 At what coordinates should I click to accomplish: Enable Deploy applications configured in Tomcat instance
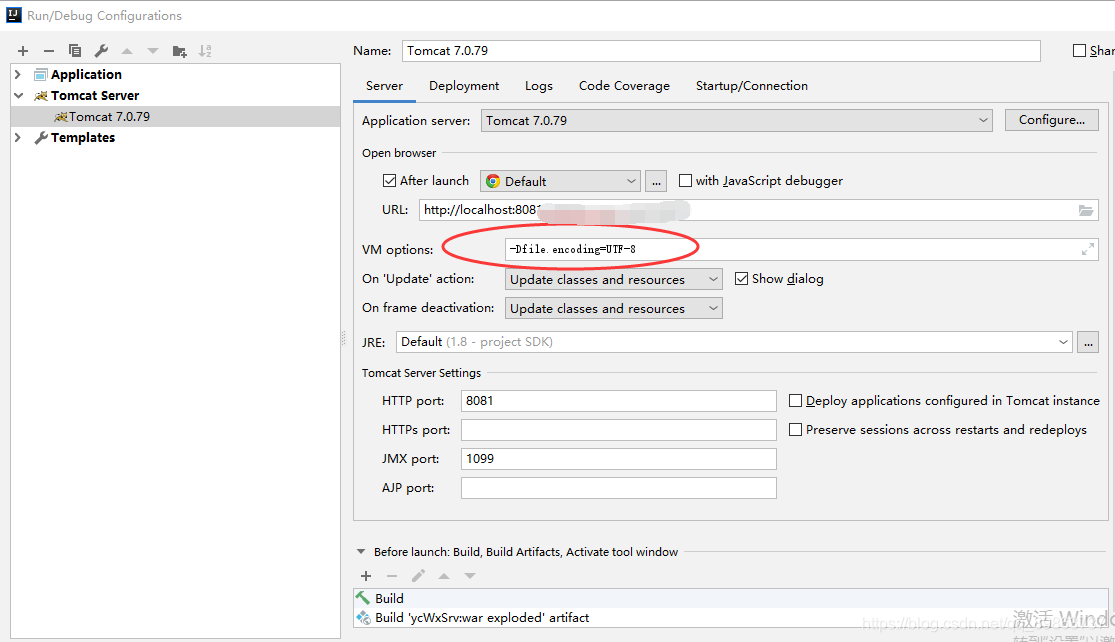click(x=796, y=401)
